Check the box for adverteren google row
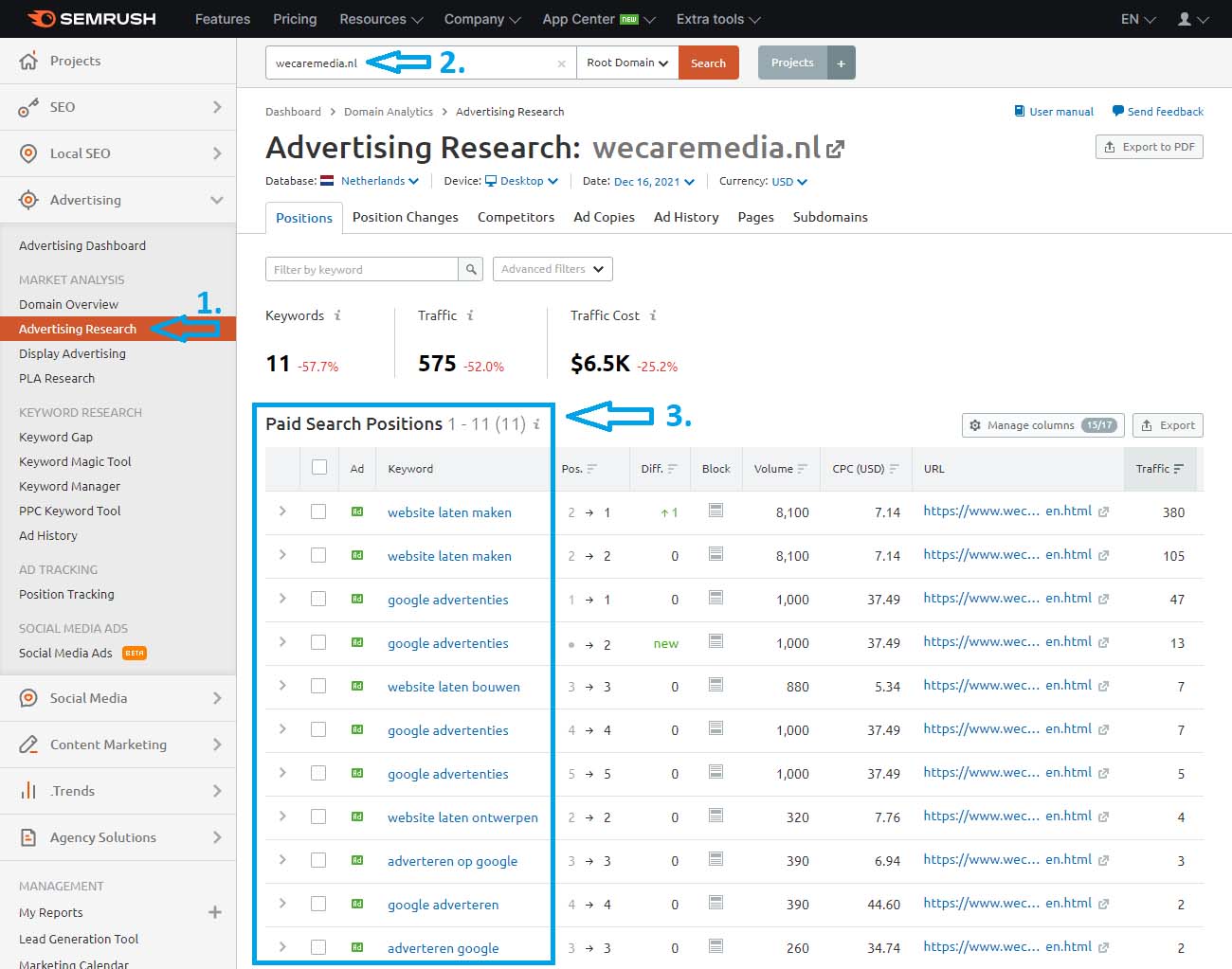 (318, 947)
